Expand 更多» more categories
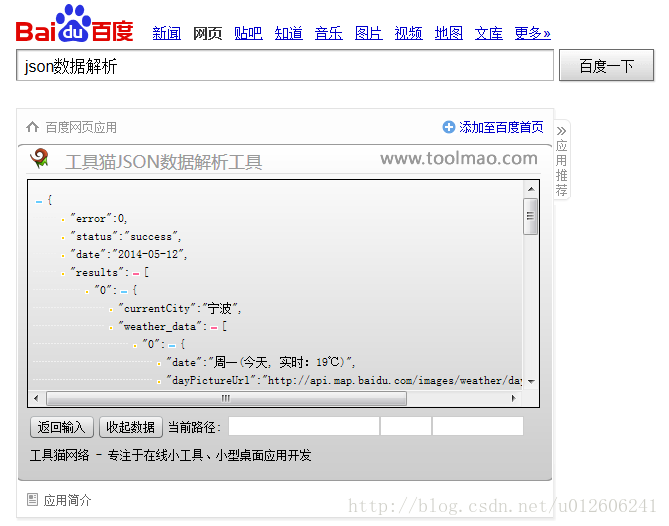Screen dimensions: 669x526 click(x=532, y=33)
